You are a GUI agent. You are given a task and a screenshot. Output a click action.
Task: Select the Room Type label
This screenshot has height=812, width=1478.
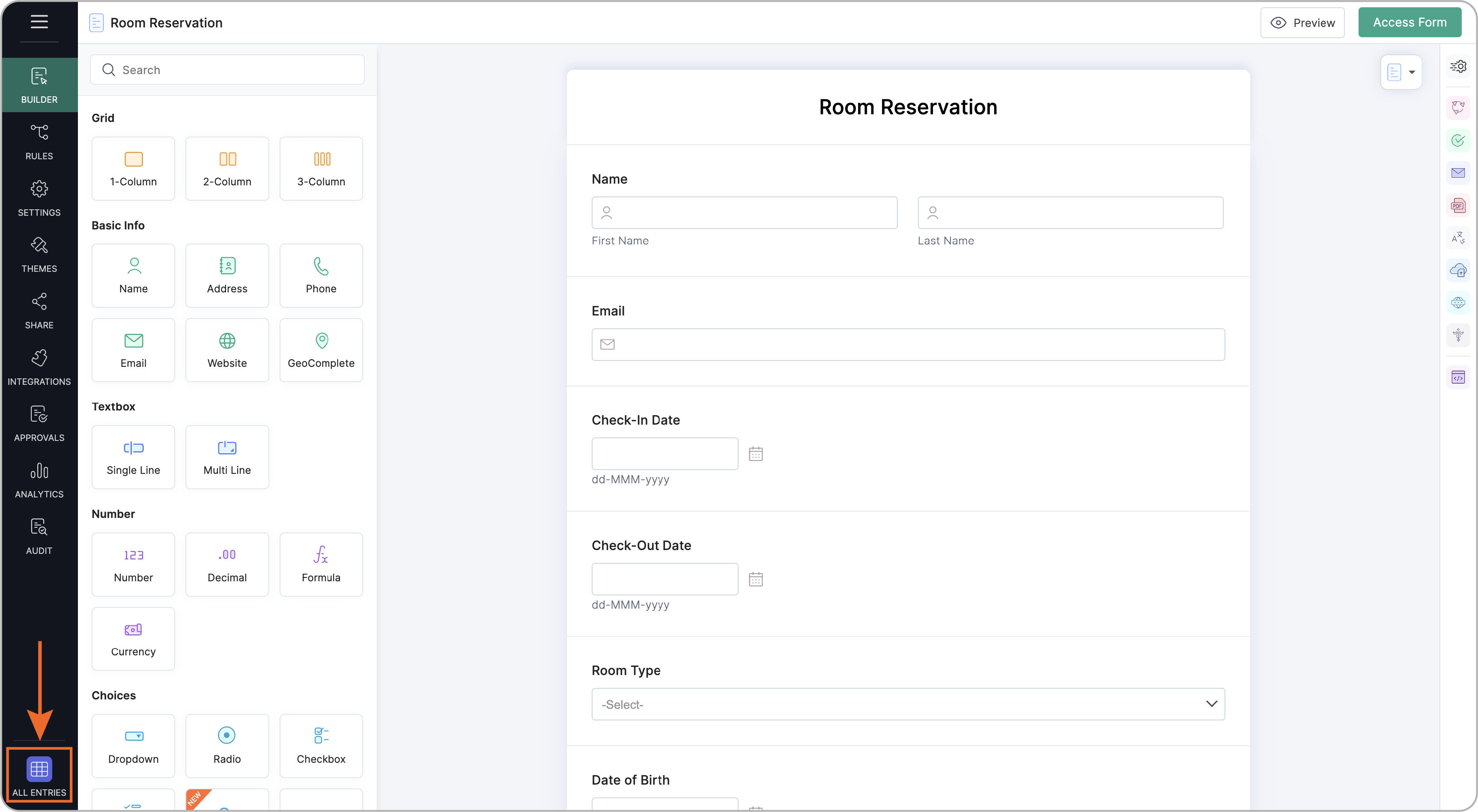click(x=626, y=670)
